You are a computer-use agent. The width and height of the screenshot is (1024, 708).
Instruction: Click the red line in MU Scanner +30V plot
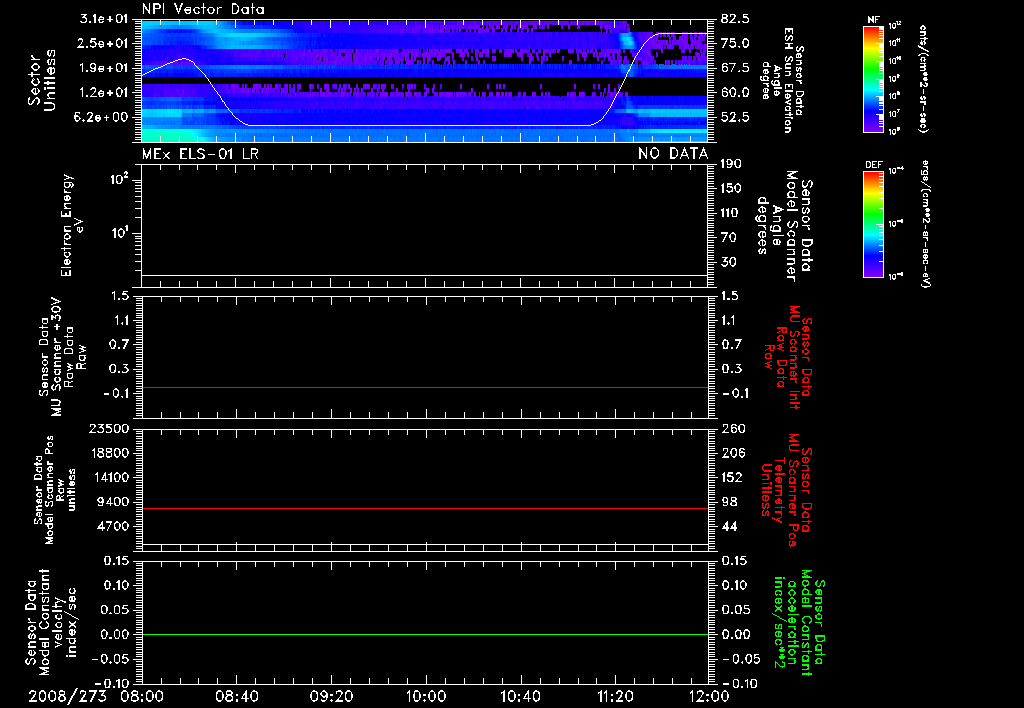click(424, 387)
